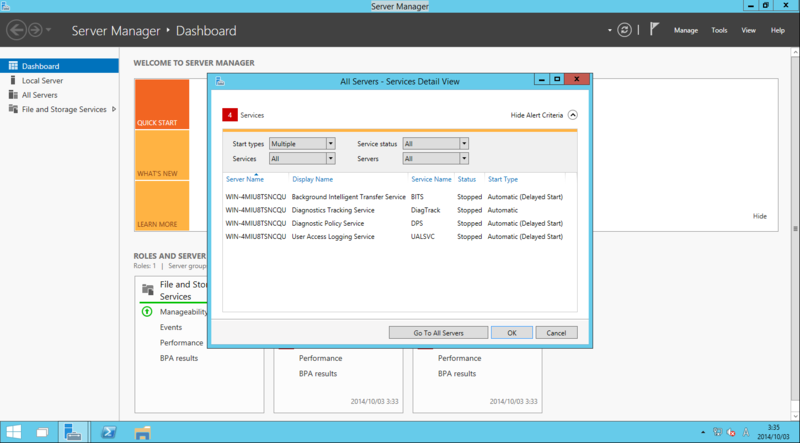Open the Tools menu
This screenshot has height=443, width=800.
(x=719, y=30)
